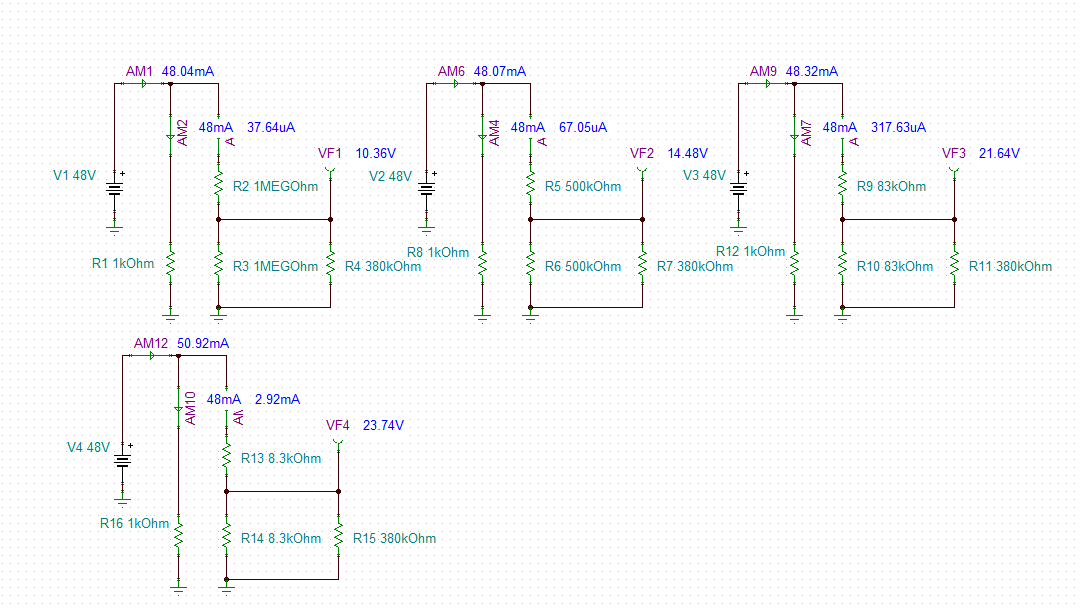Click the R2 resistor symbol

(218, 183)
